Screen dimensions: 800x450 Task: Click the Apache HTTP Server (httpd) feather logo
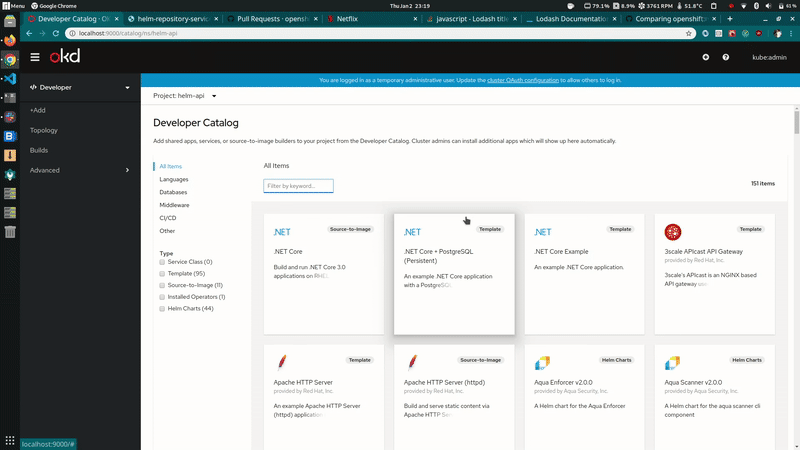coord(412,362)
